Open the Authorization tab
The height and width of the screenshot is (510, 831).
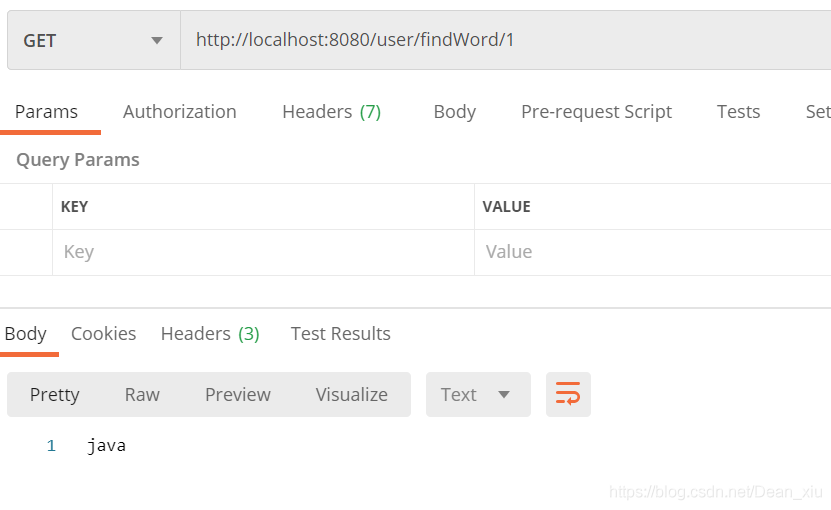point(180,112)
